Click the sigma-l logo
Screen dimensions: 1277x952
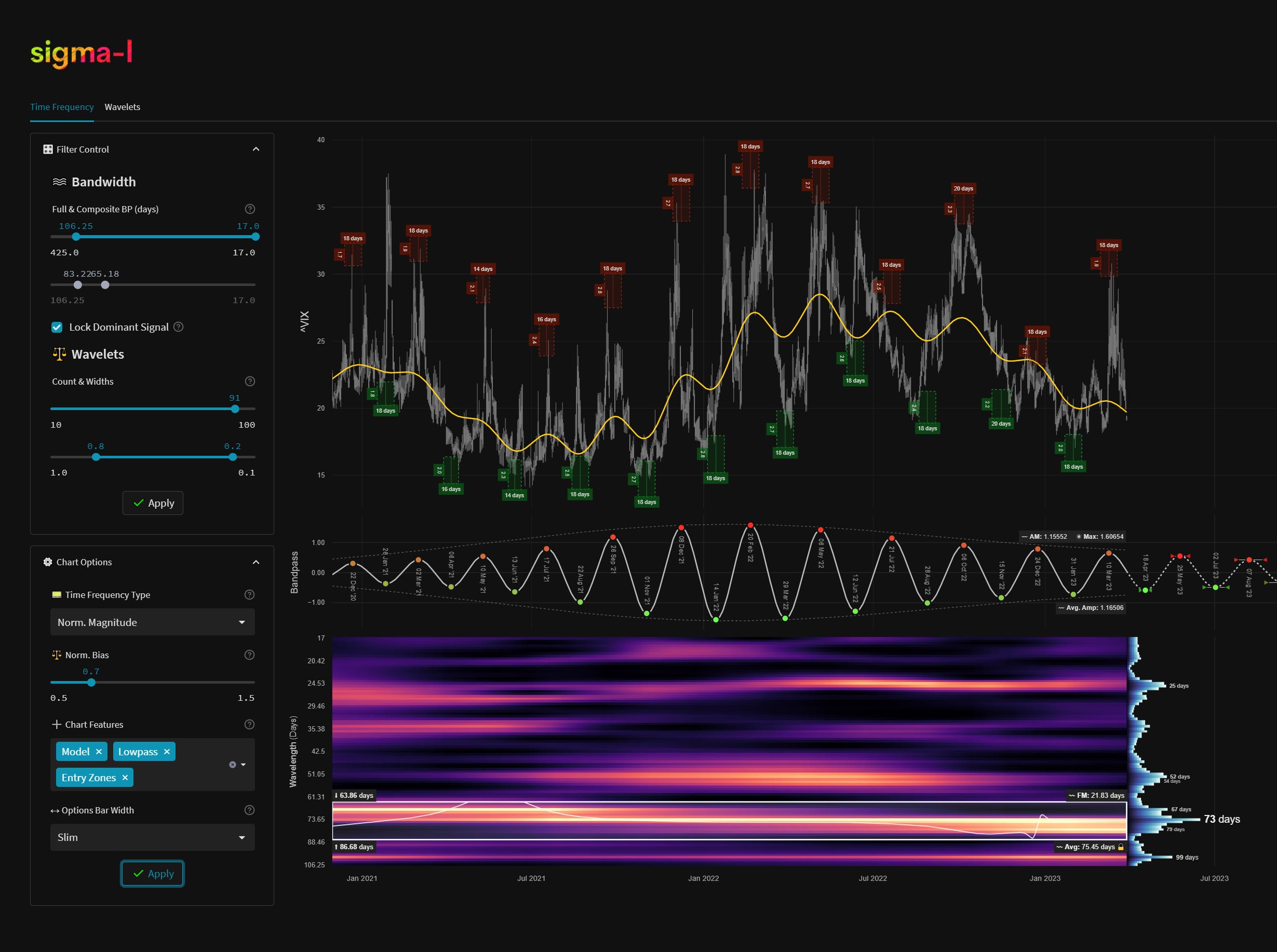[x=82, y=53]
